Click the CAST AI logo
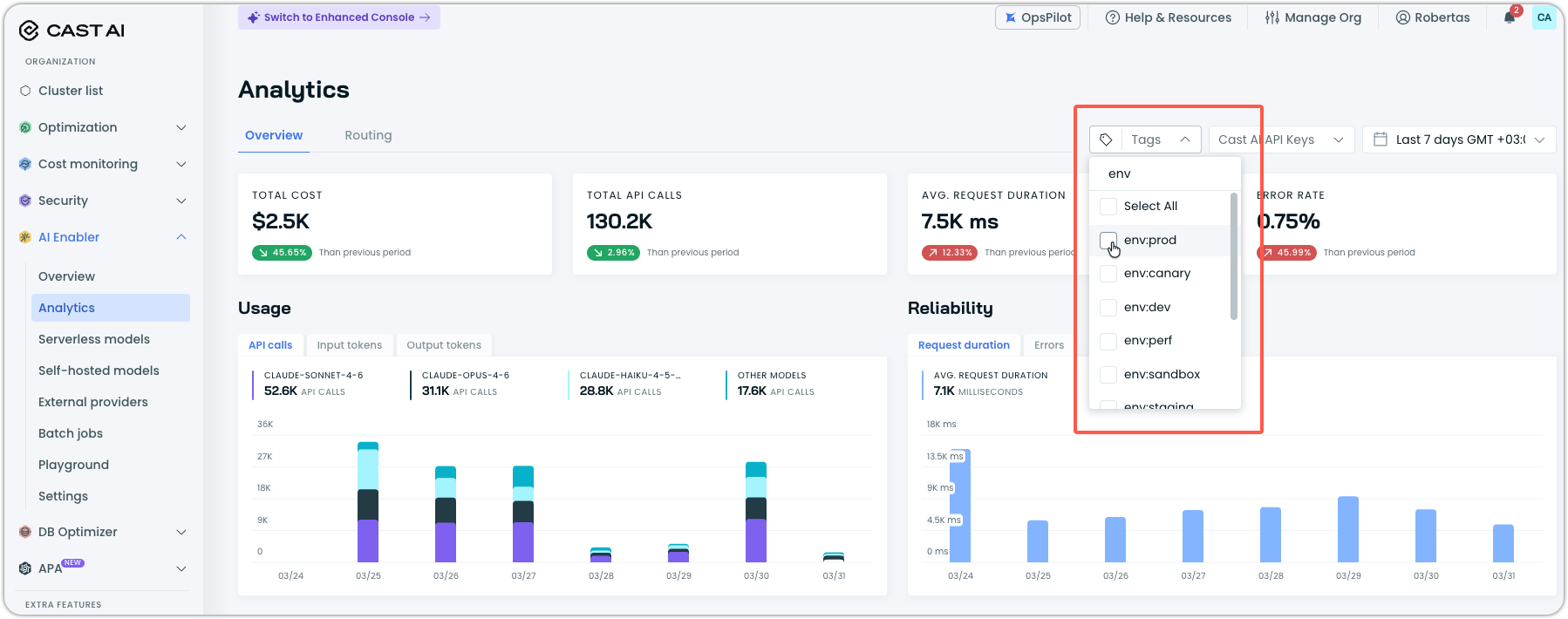 (x=72, y=31)
